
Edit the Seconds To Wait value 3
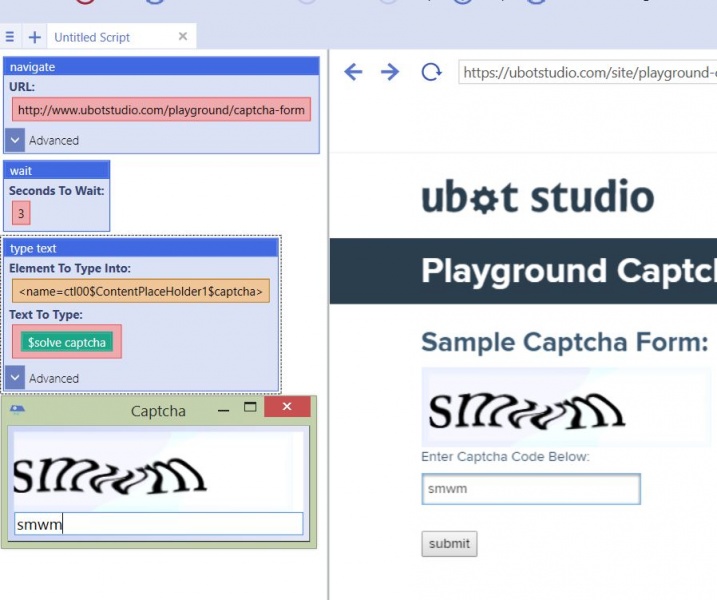pos(21,213)
